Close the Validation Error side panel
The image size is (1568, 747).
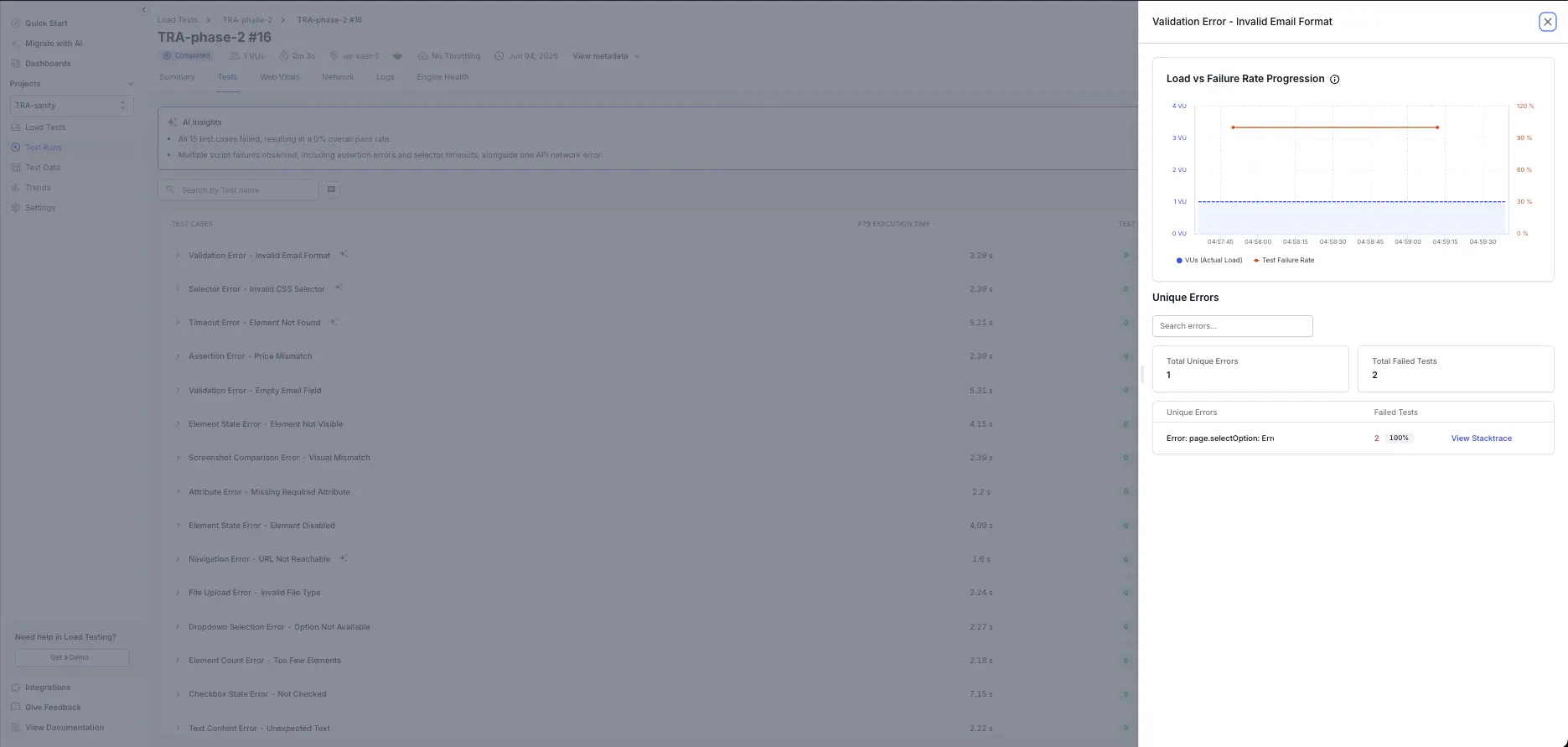point(1547,22)
